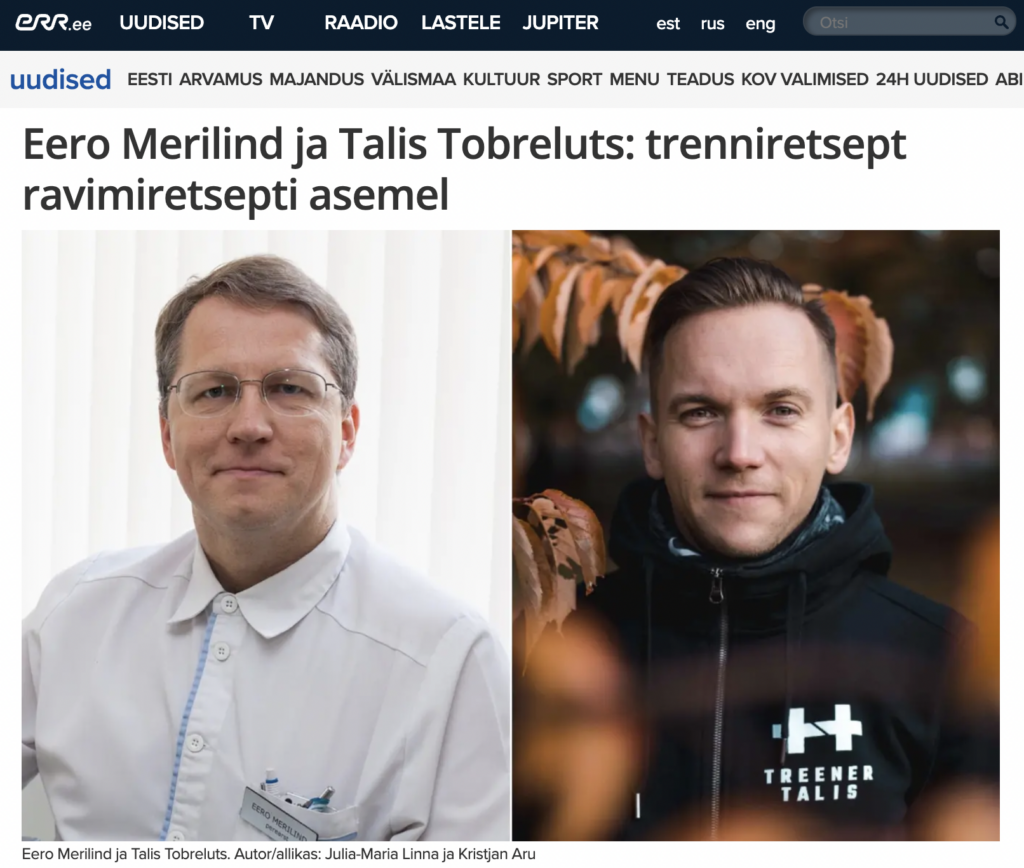The width and height of the screenshot is (1024, 868).
Task: Click the Eero Merilind portrait photo
Action: [x=266, y=535]
